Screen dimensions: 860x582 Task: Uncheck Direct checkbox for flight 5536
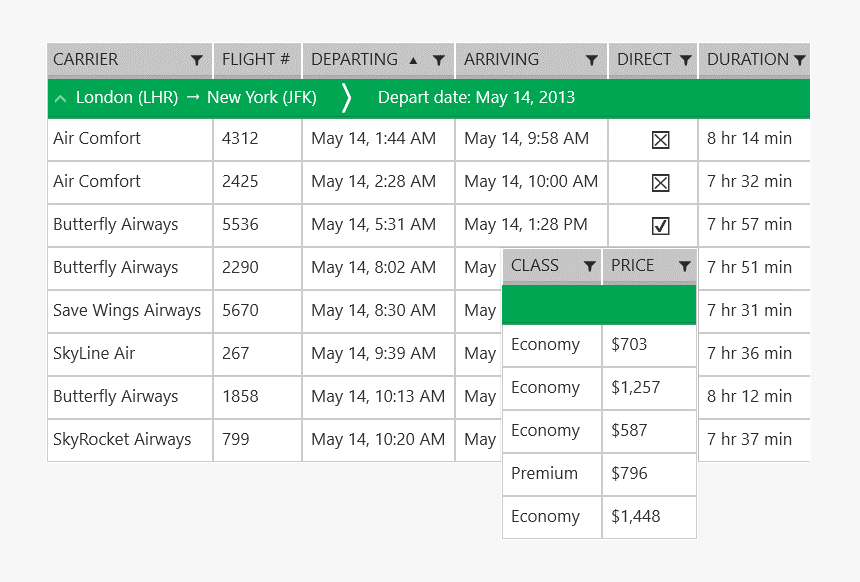(x=660, y=226)
